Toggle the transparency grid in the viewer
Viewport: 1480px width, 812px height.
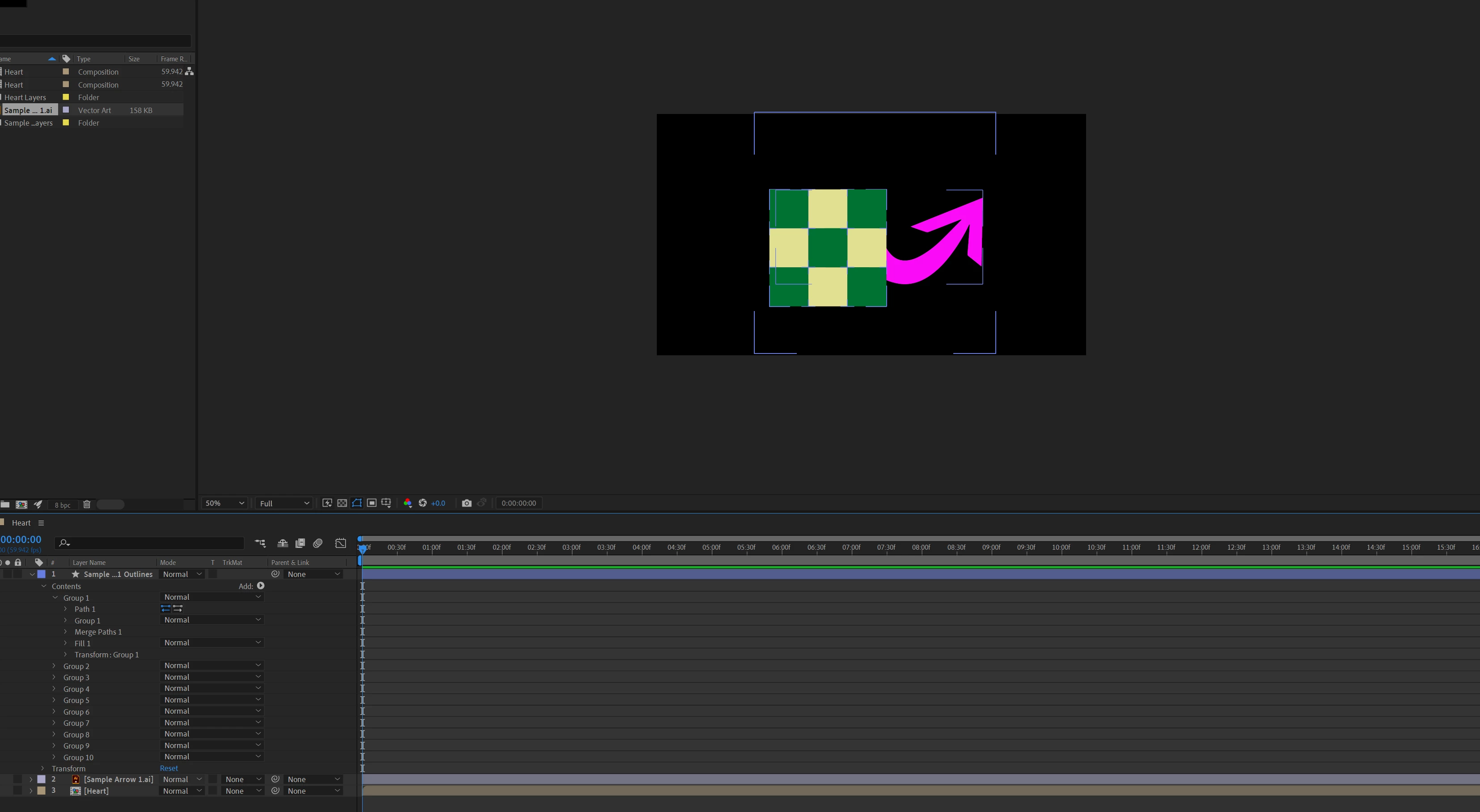pos(342,503)
